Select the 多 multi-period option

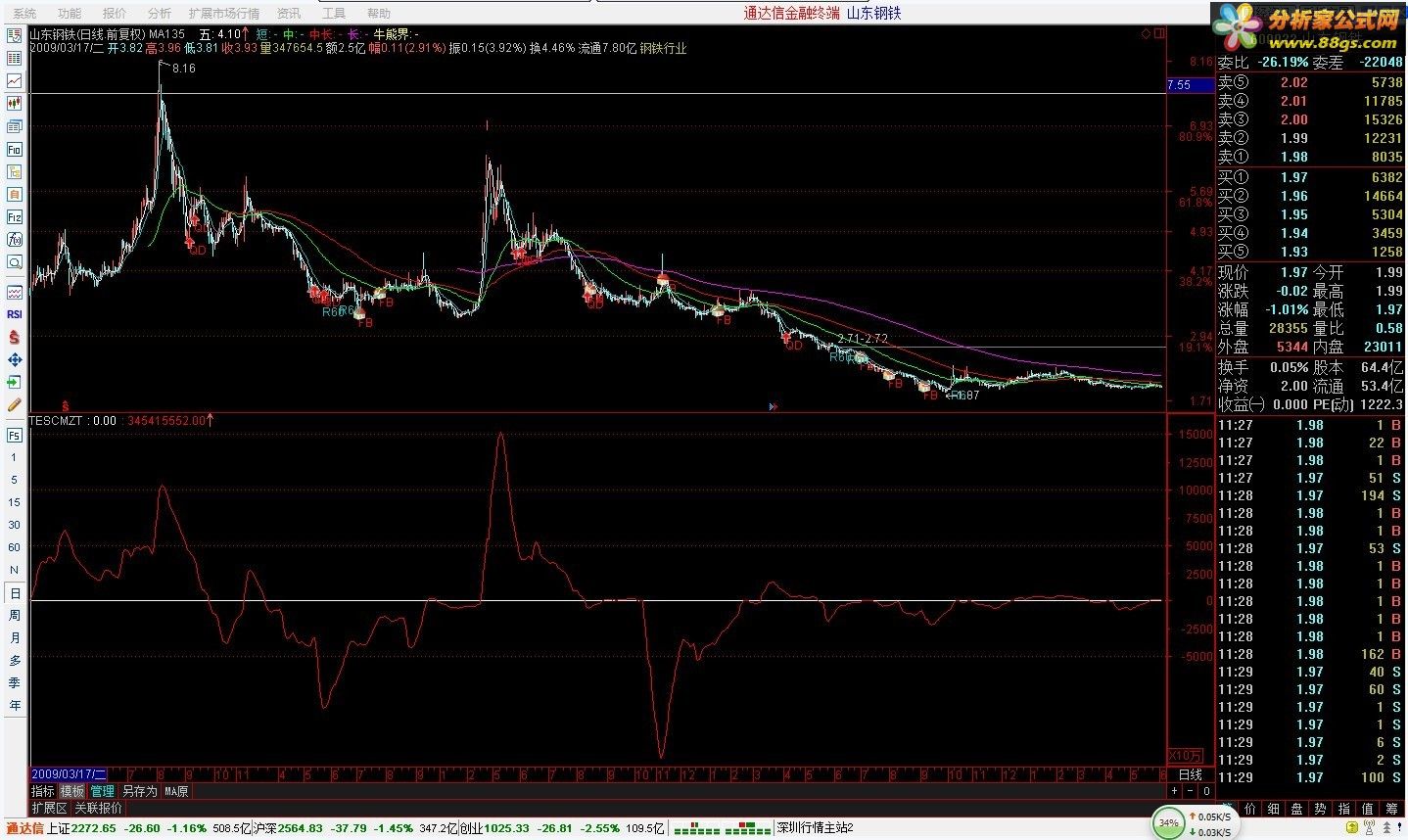pos(15,661)
